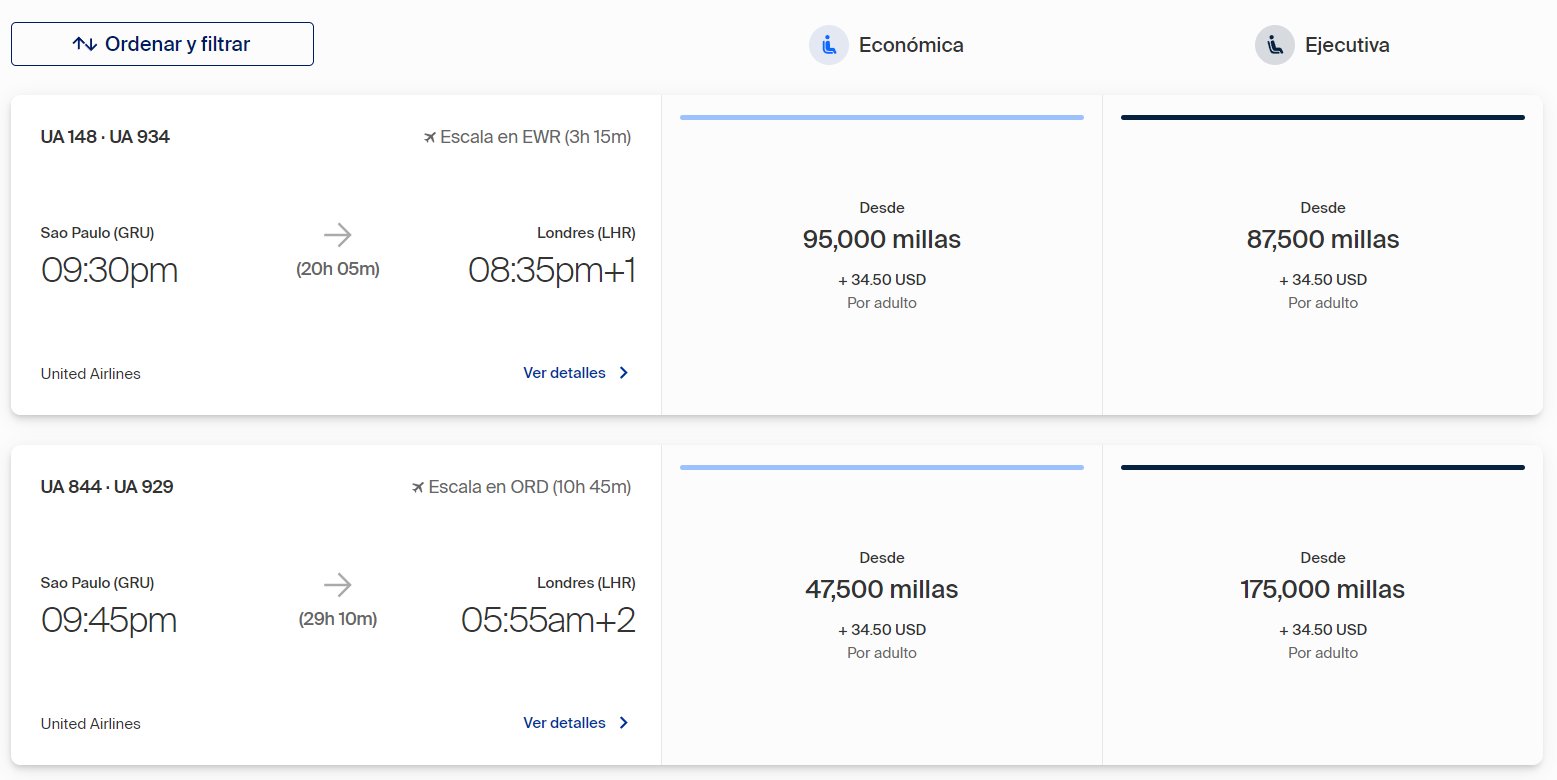Viewport: 1557px width, 780px height.
Task: Click the light blue bar above 95,000 millas
Action: coord(882,117)
